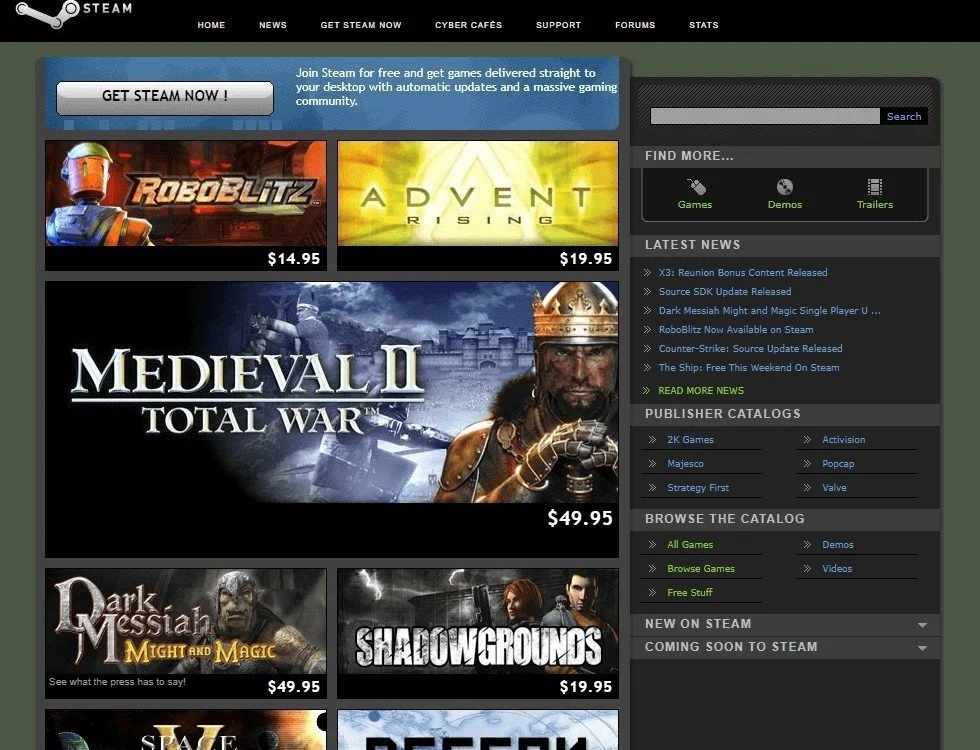This screenshot has width=980, height=750.
Task: Open the Activision publisher catalog
Action: click(x=843, y=439)
